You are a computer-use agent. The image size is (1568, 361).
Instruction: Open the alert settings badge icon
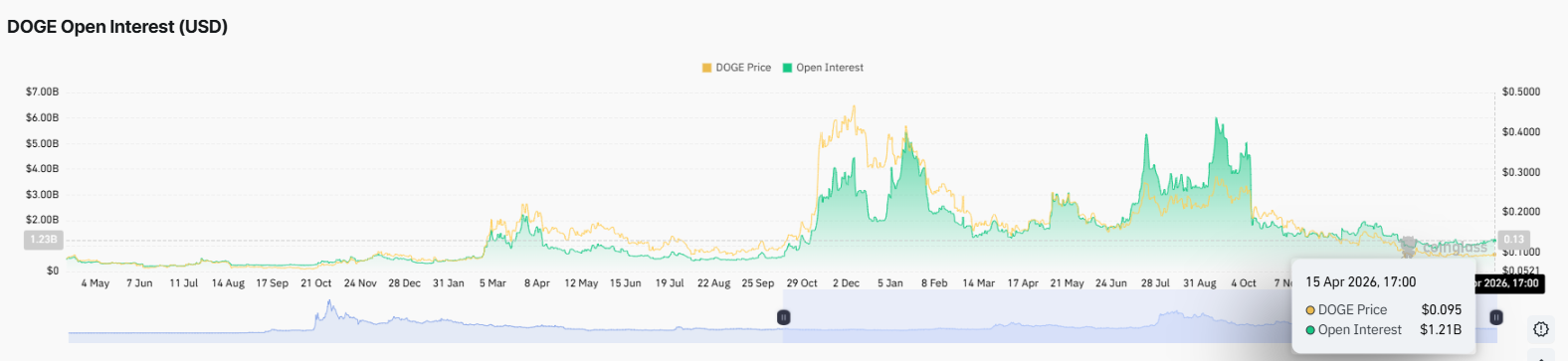click(1541, 329)
